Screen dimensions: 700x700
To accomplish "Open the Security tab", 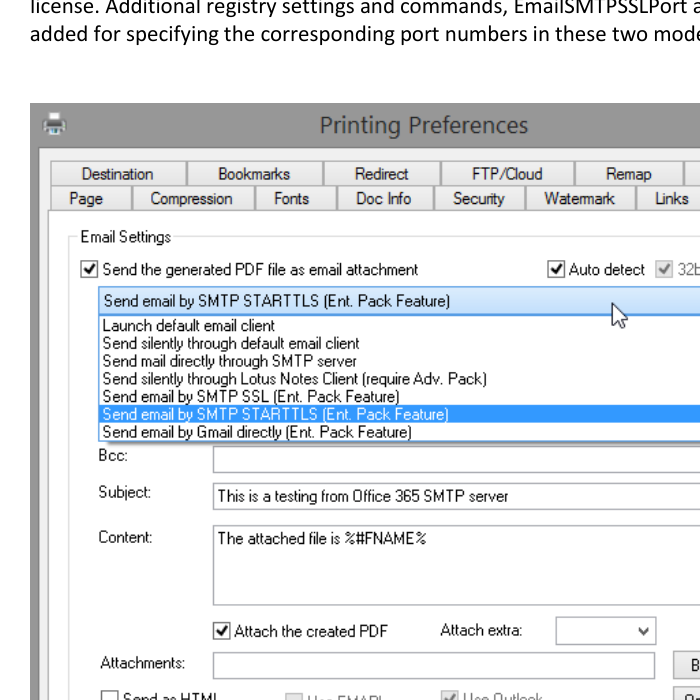I will tap(479, 199).
